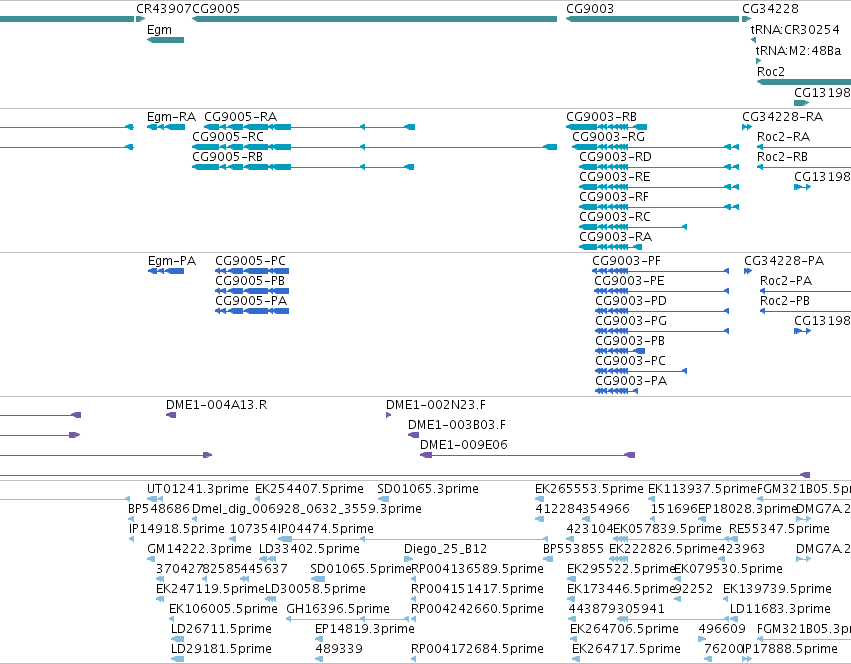Click the CG9003-RC transcript label
The width and height of the screenshot is (851, 664).
pyautogui.click(x=615, y=217)
